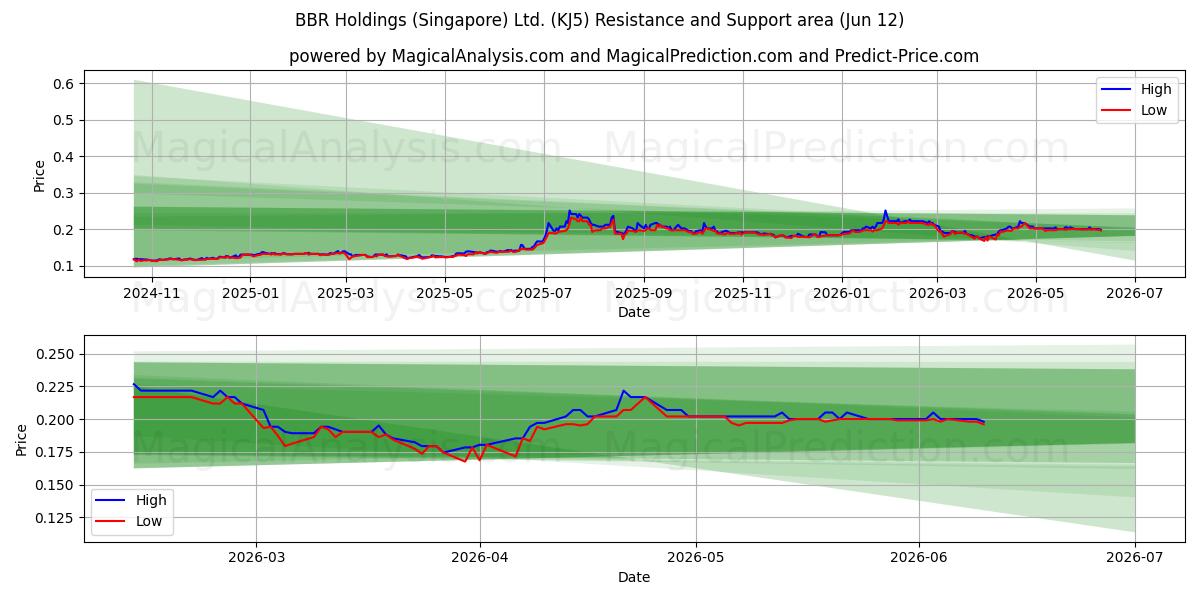Click the '2026-06' tick on the bottom chart
Screen dimensions: 1200x600
coord(919,558)
